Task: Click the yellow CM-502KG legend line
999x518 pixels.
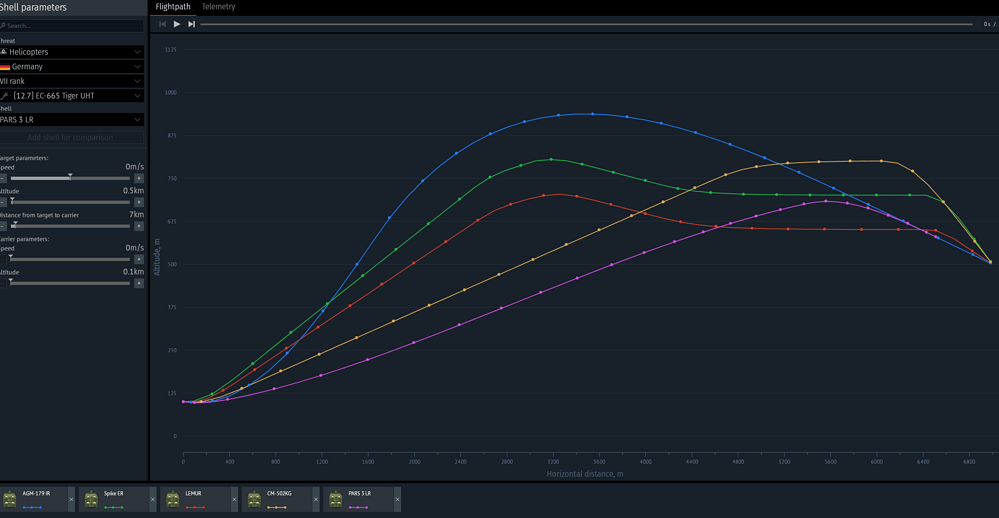Action: [x=277, y=508]
